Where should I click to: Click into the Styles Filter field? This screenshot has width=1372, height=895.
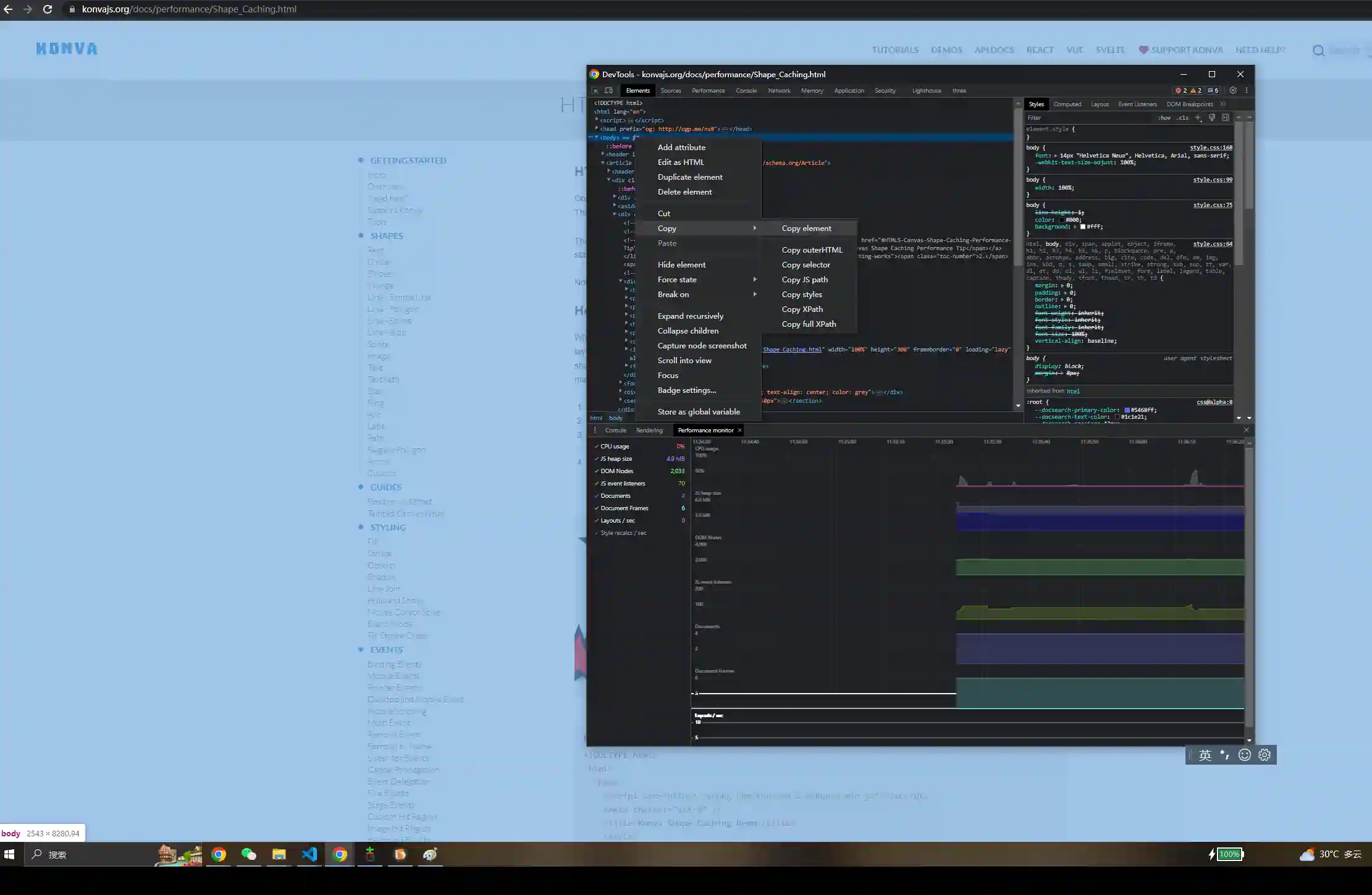(x=1088, y=117)
